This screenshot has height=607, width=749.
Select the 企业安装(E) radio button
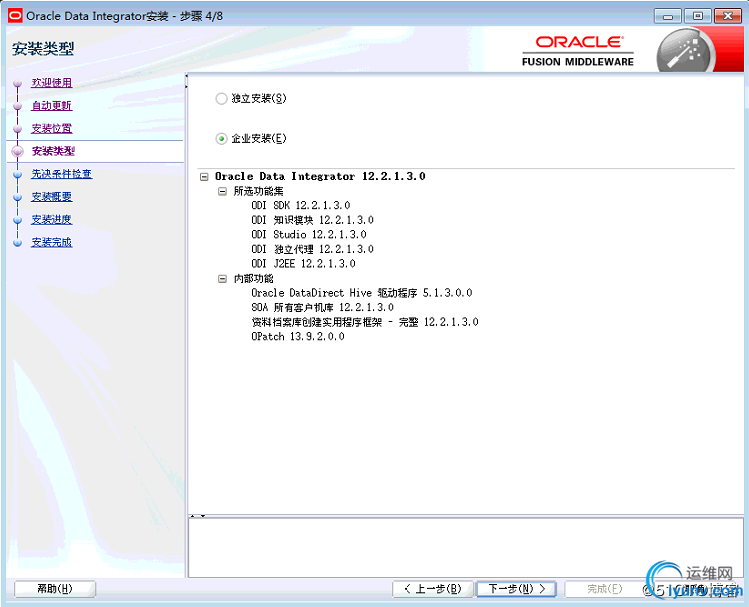pos(221,138)
